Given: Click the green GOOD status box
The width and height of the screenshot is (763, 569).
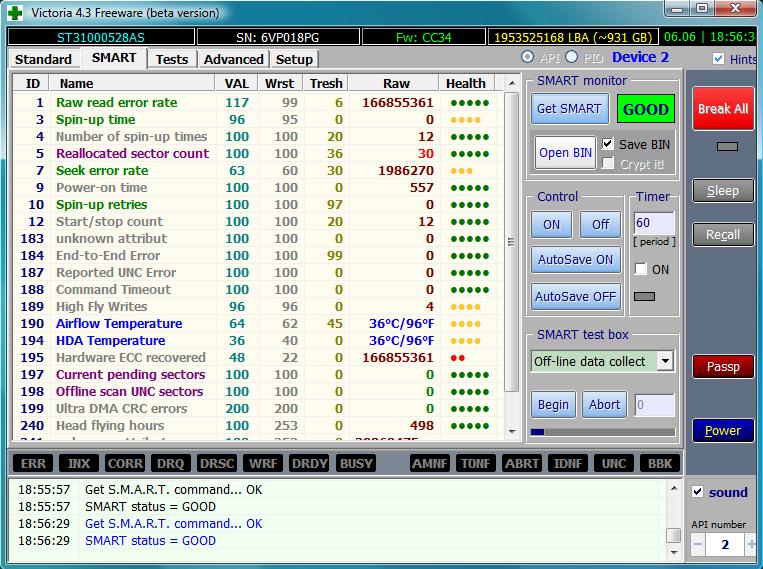Looking at the screenshot, I should pos(645,109).
